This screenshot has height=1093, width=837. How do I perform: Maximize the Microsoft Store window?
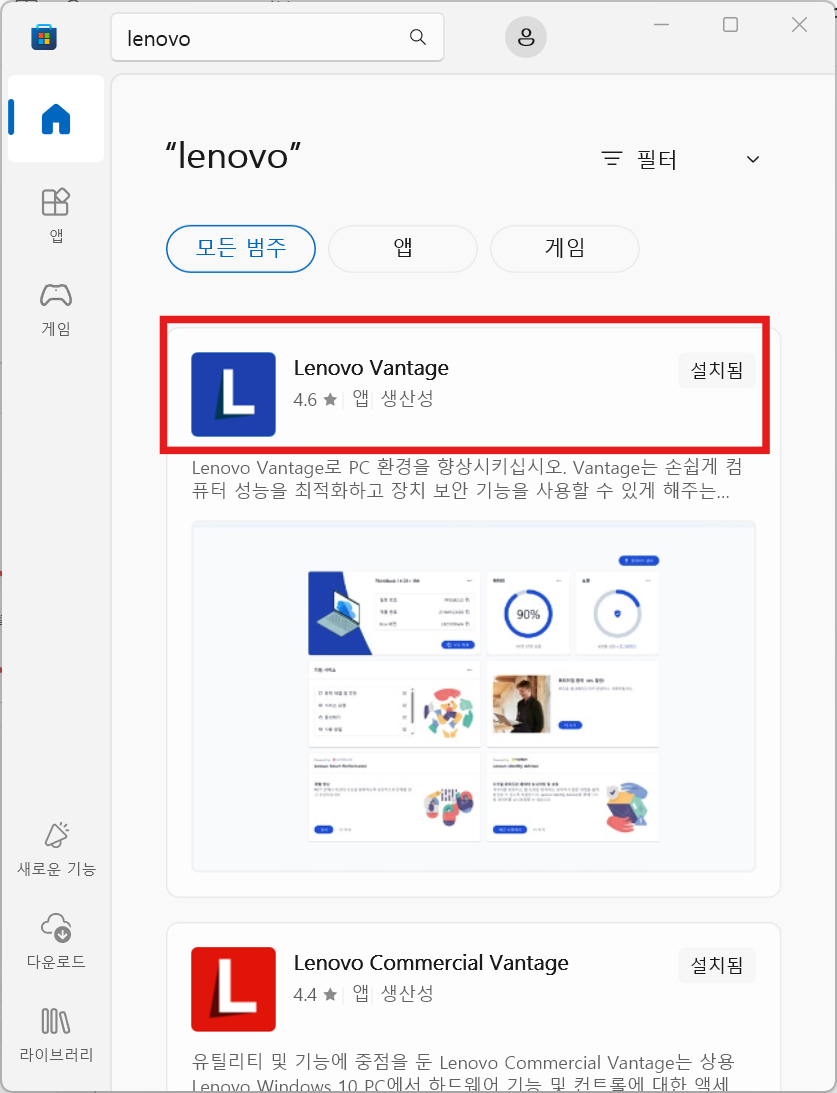point(730,25)
